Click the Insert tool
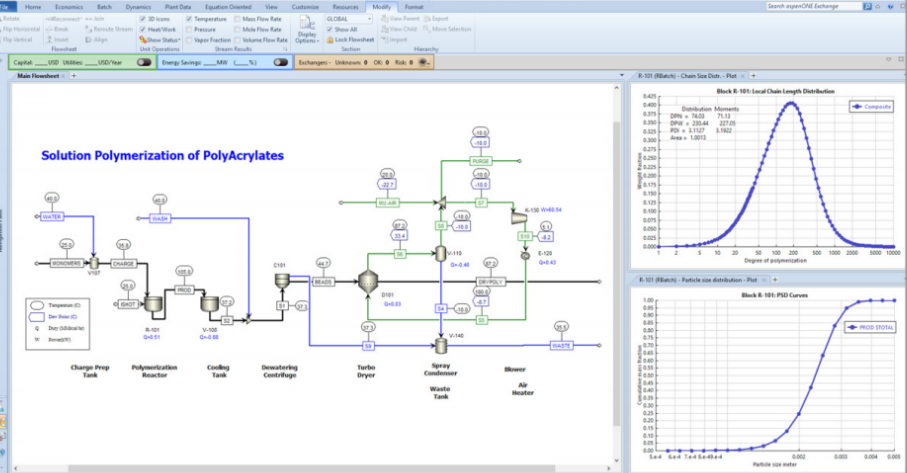Viewport: 907px width, 473px height. tap(57, 40)
